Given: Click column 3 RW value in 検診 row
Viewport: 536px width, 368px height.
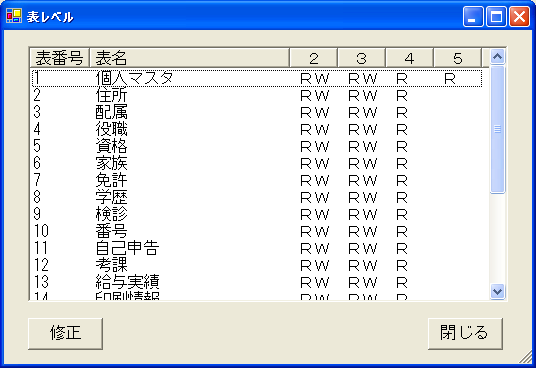Looking at the screenshot, I should click(363, 215).
